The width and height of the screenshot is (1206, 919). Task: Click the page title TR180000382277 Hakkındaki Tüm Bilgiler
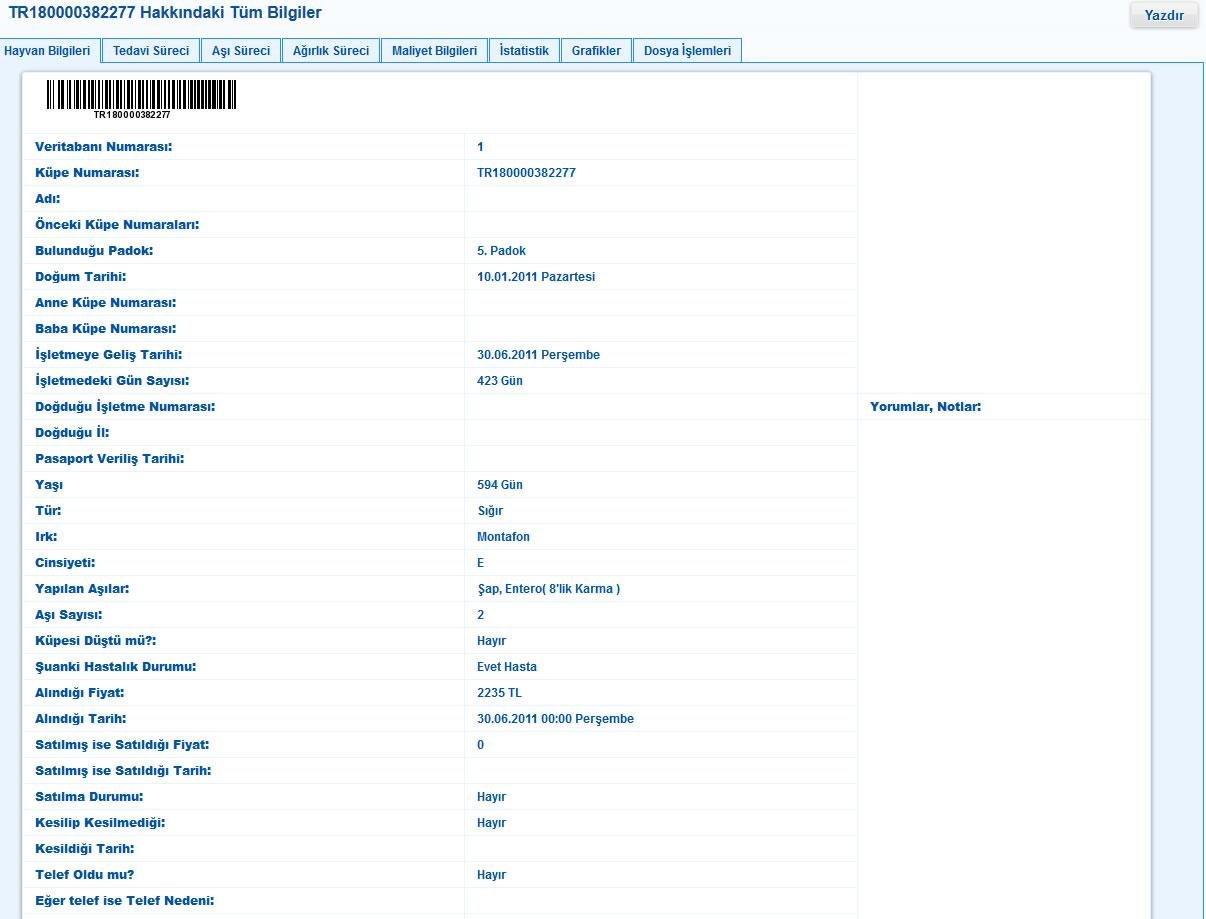(165, 12)
